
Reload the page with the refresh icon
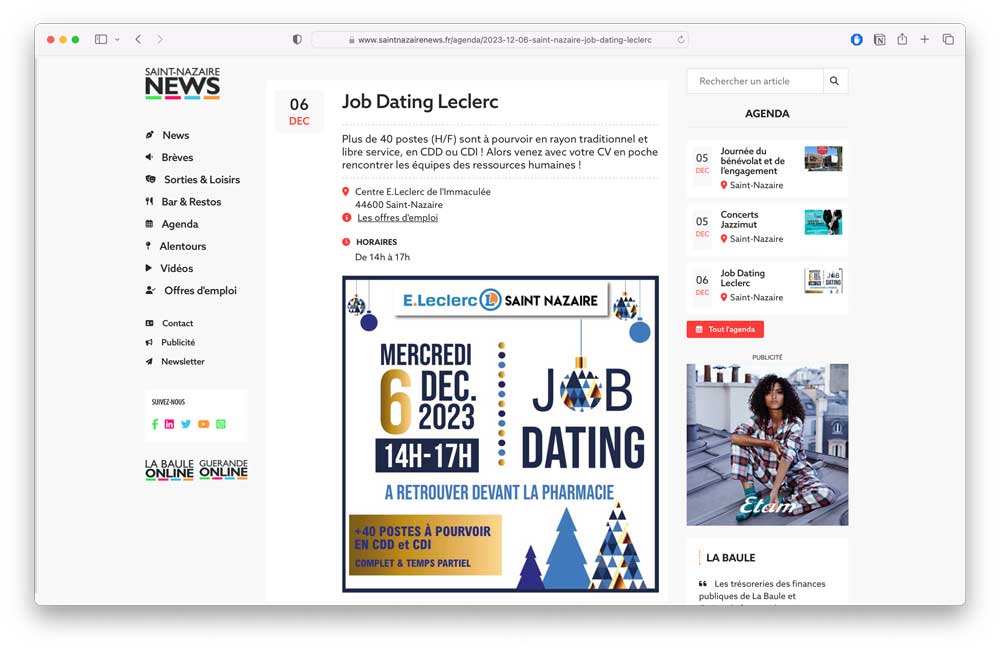pyautogui.click(x=681, y=40)
